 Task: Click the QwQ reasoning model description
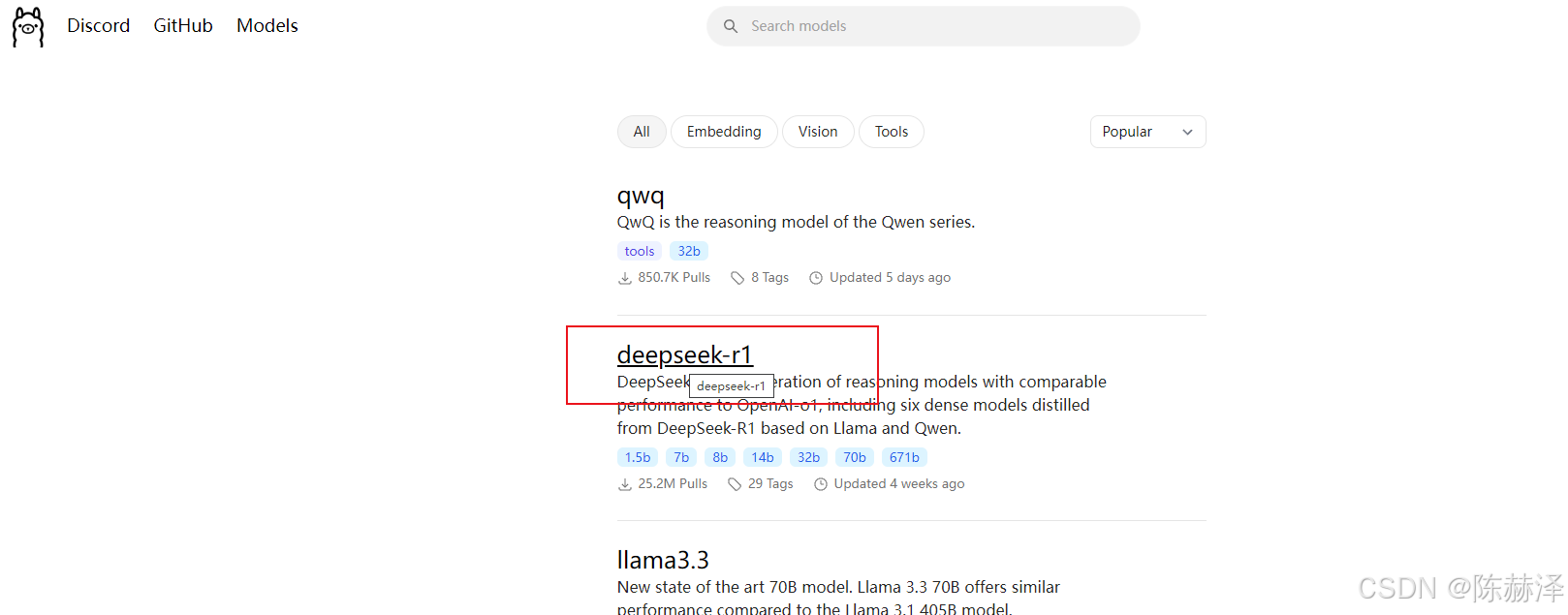[796, 222]
